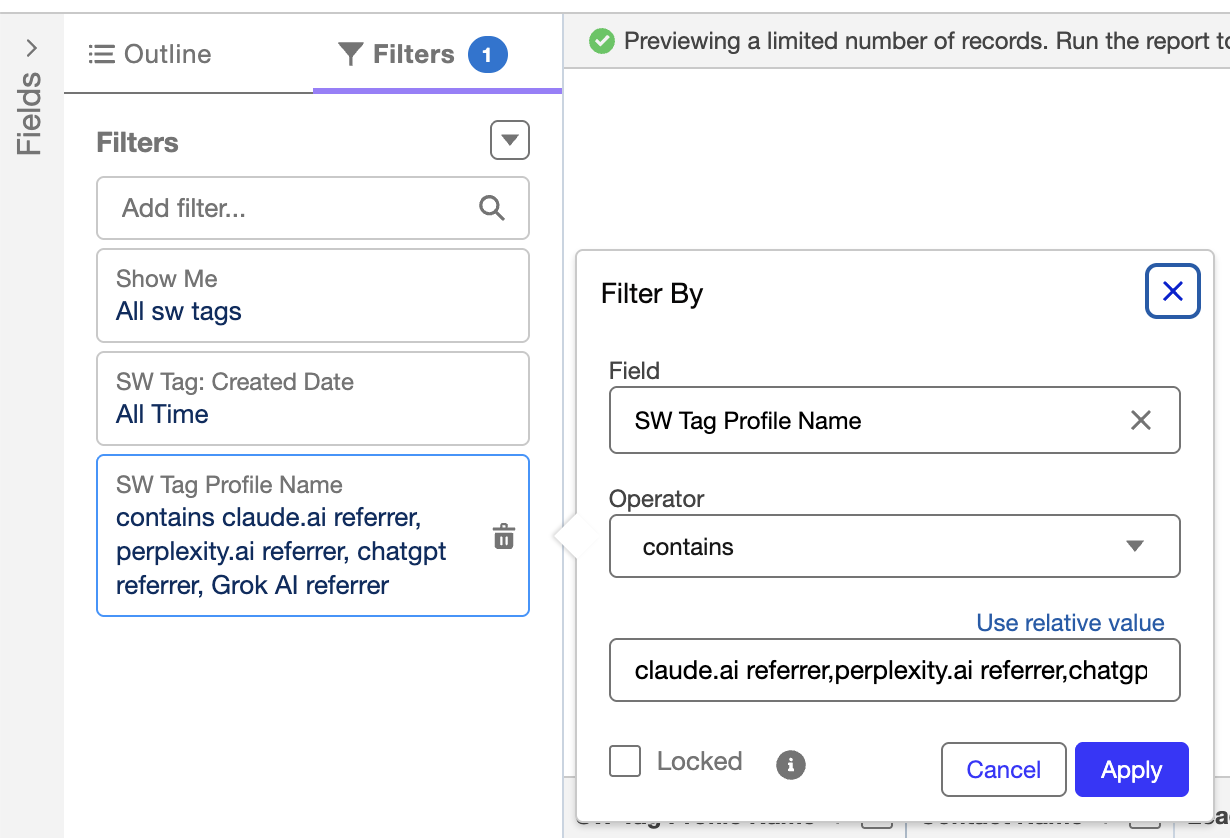Click the Filters funnel icon

[x=350, y=54]
